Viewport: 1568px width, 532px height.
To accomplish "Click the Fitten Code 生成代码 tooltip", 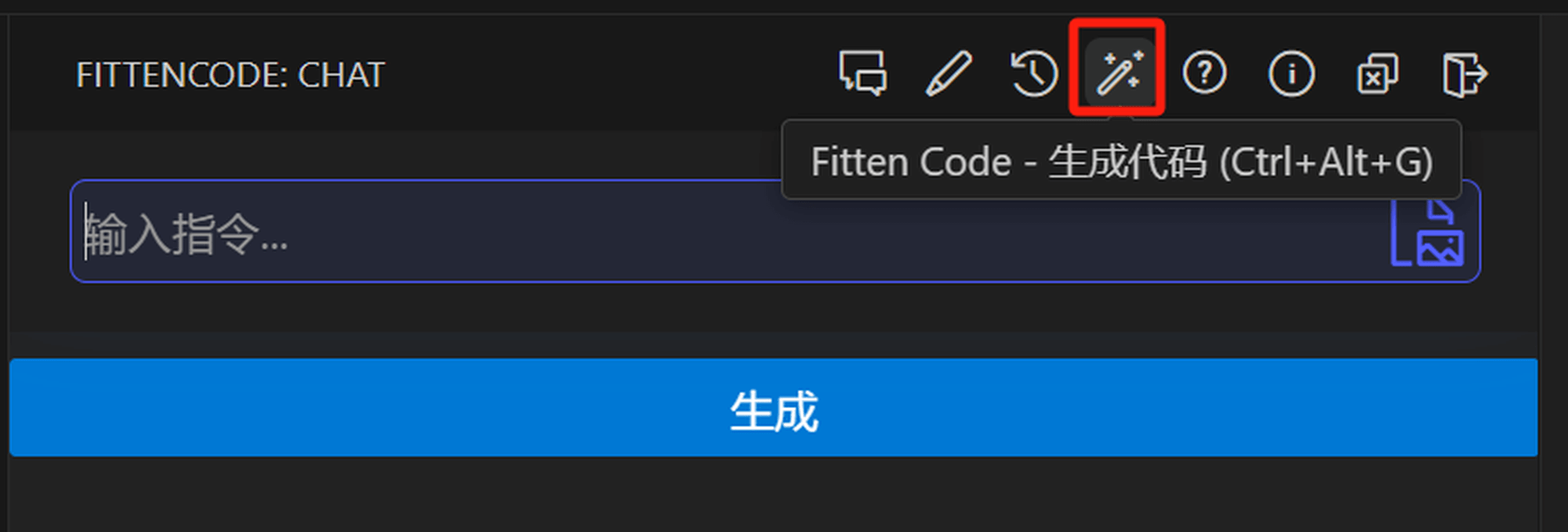I will tap(1121, 161).
